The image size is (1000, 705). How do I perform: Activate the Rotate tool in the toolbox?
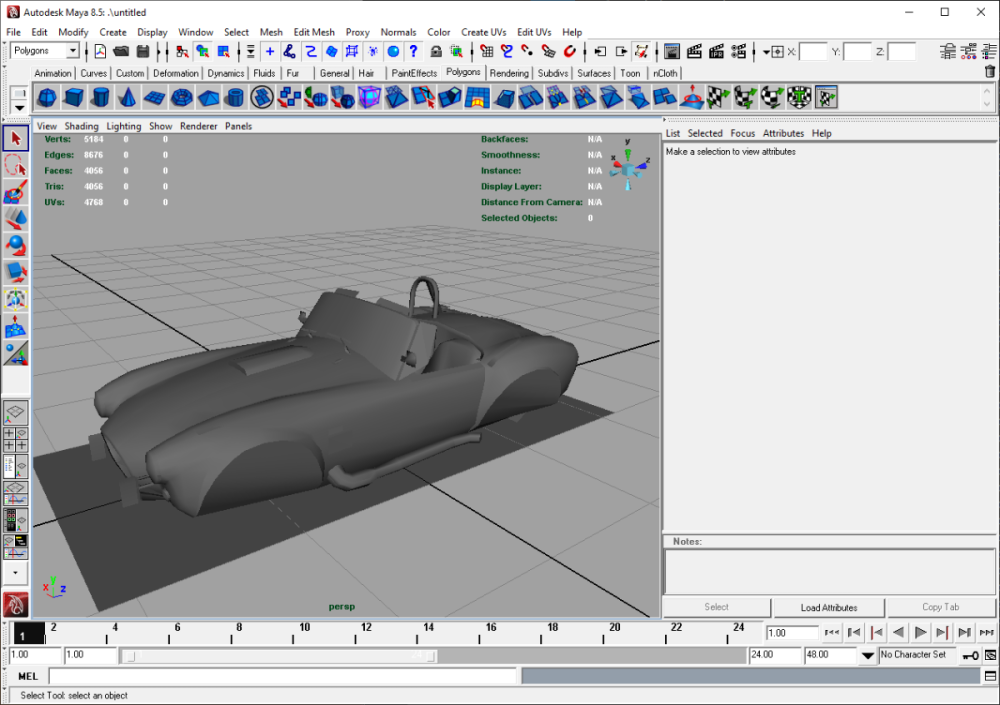(x=16, y=246)
